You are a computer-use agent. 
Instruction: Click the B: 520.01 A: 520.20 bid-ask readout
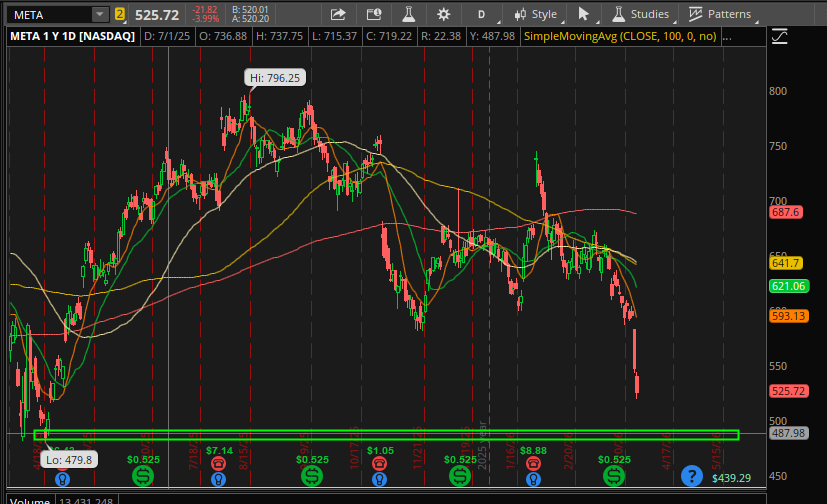pos(251,14)
